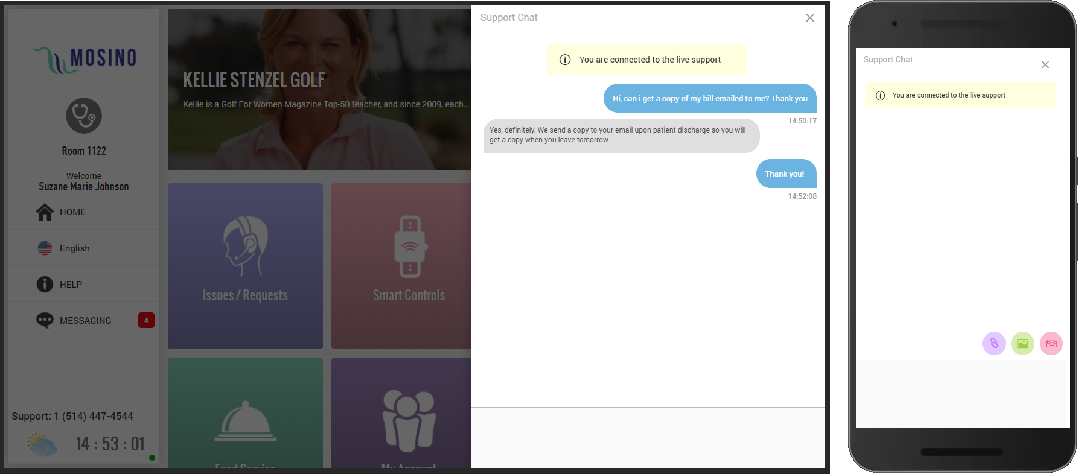Close the desktop Support Chat panel
Viewport: 1078px width, 475px height.
click(x=809, y=18)
